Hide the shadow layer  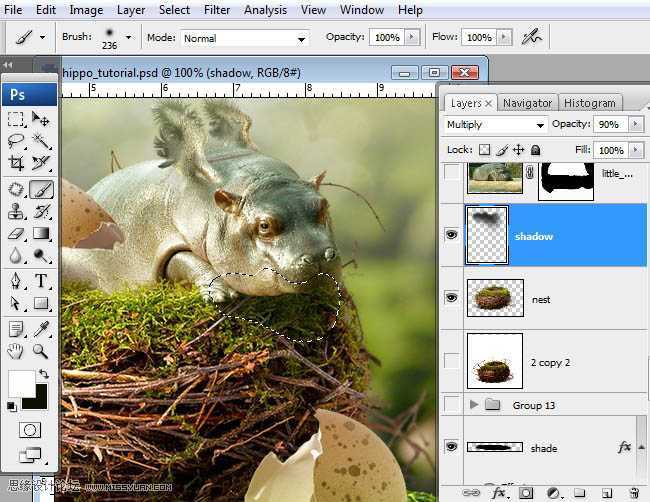click(452, 236)
